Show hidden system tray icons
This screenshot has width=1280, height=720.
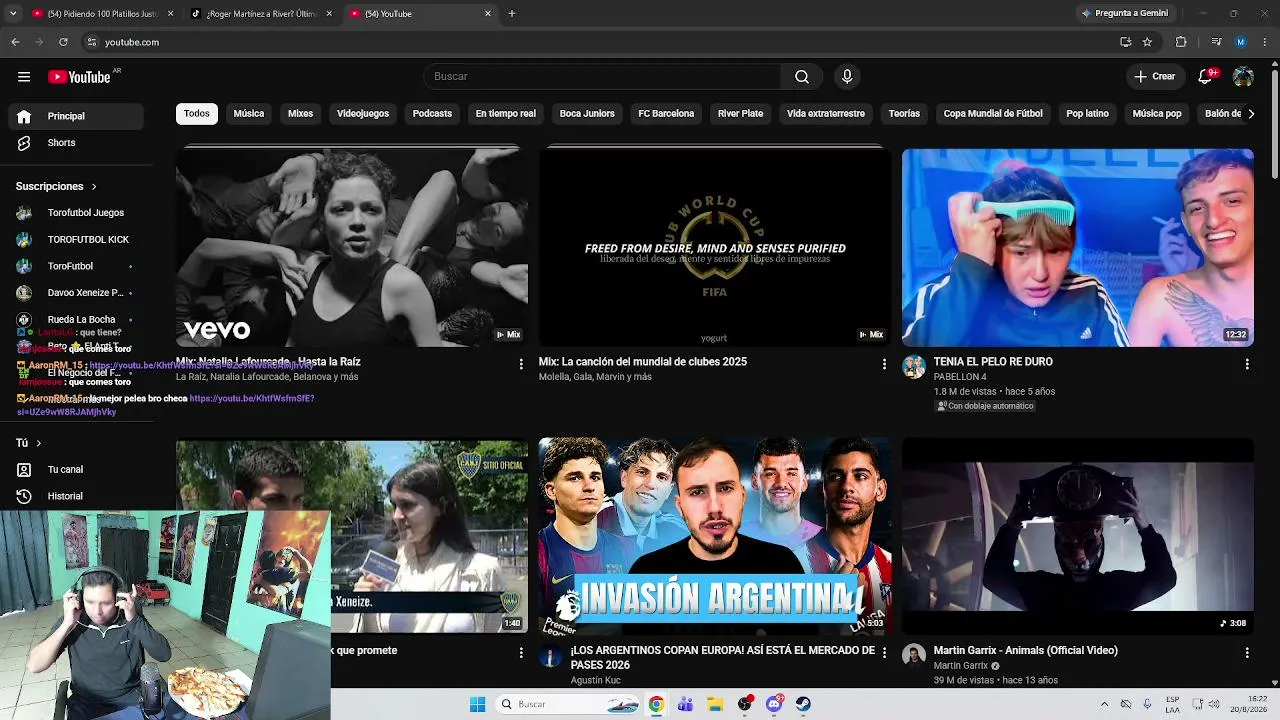[1104, 704]
